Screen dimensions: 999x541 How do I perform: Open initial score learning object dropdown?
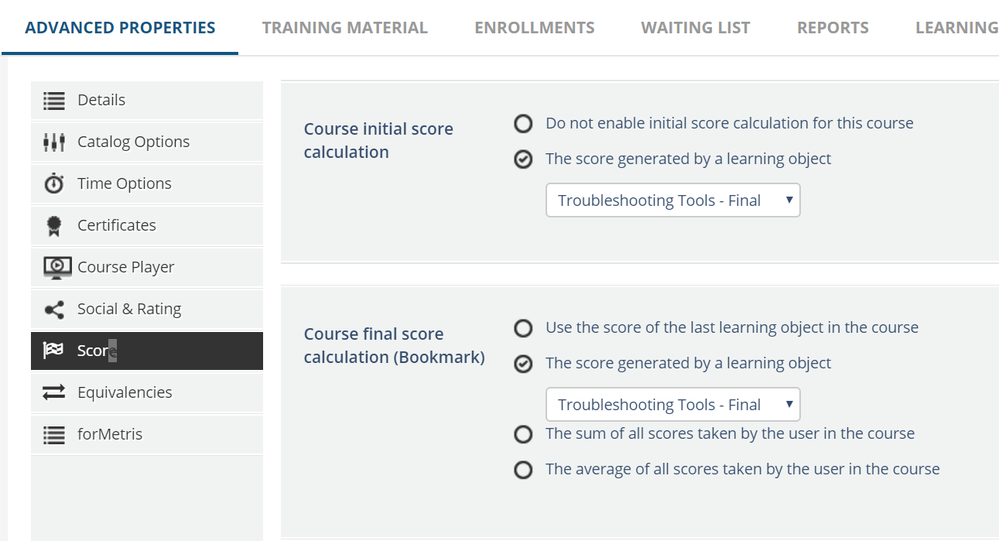click(673, 200)
